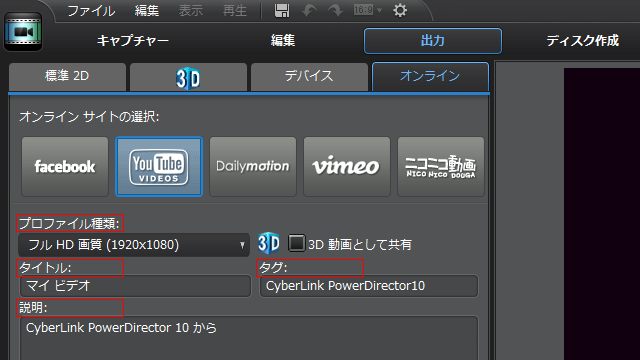Click the PowerDirector camera logo icon

pos(23,31)
